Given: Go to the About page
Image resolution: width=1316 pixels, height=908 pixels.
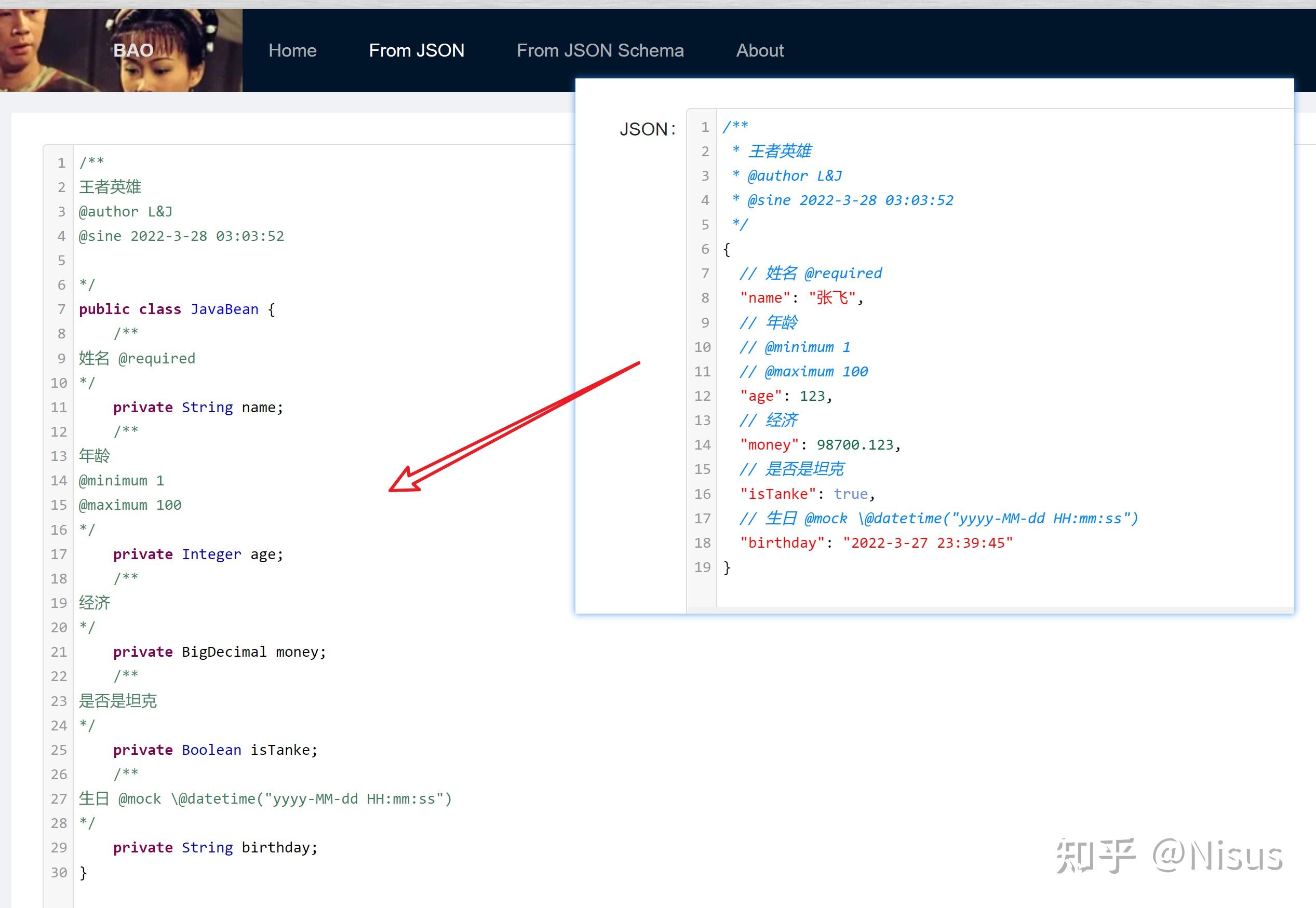Looking at the screenshot, I should [x=760, y=51].
